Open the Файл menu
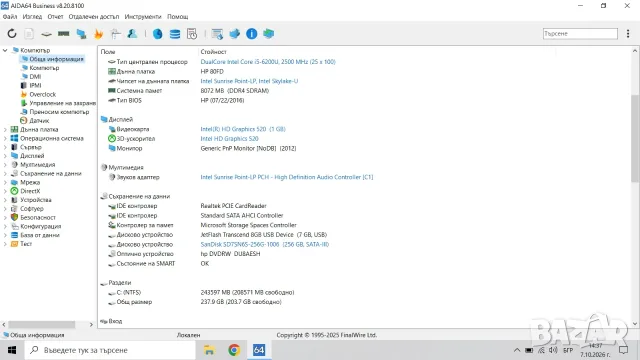Image resolution: width=640 pixels, height=360 pixels. tap(10, 17)
